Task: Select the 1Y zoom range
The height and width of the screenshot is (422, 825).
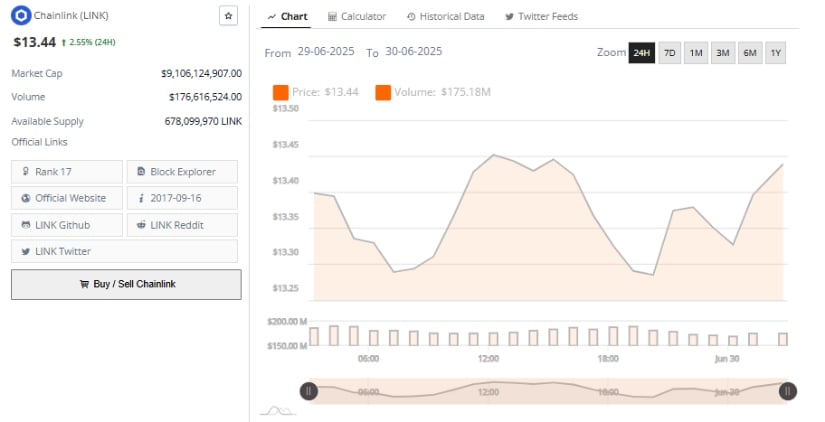Action: click(776, 53)
